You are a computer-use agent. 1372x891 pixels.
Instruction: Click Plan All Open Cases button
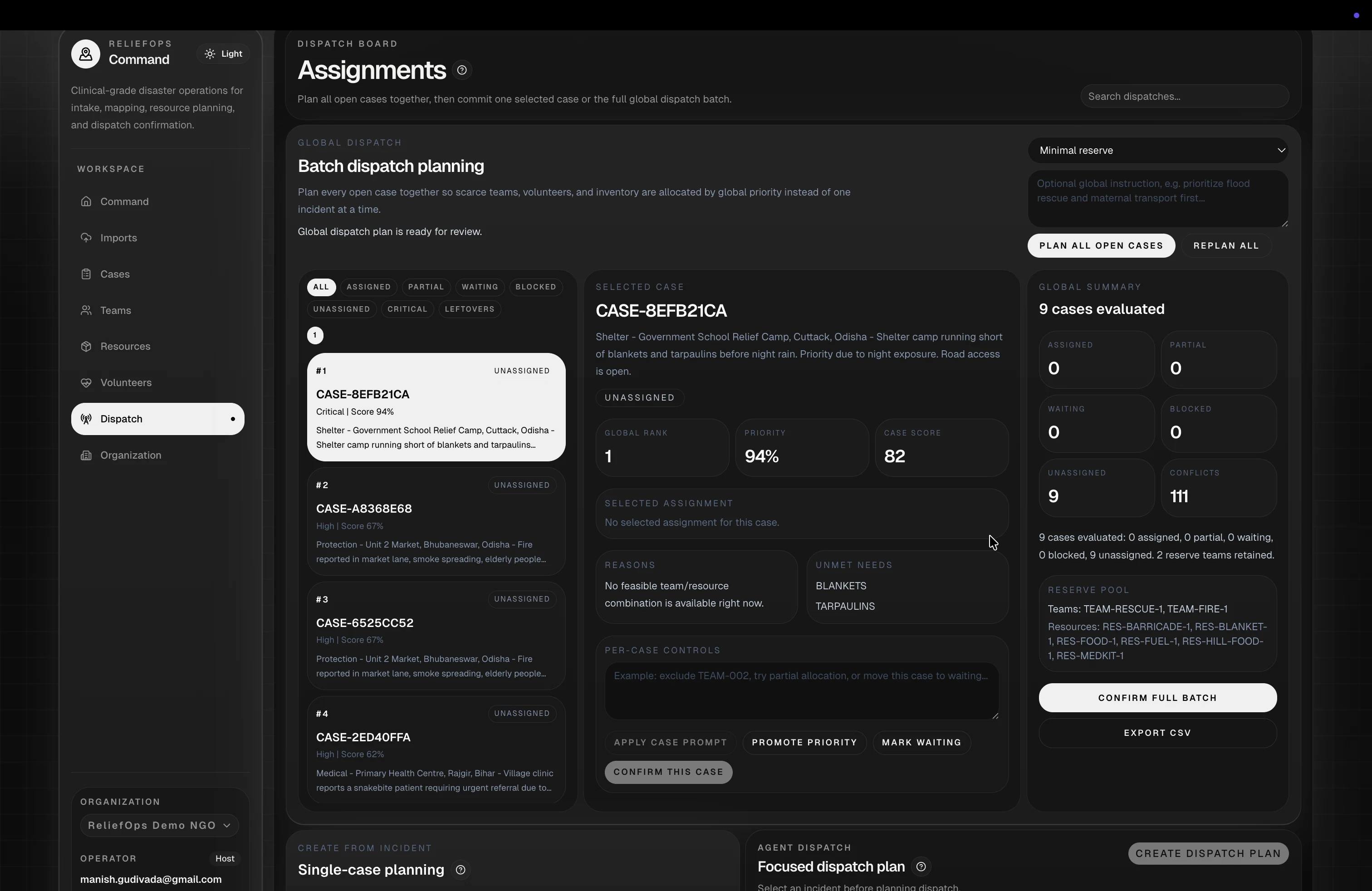(1101, 245)
